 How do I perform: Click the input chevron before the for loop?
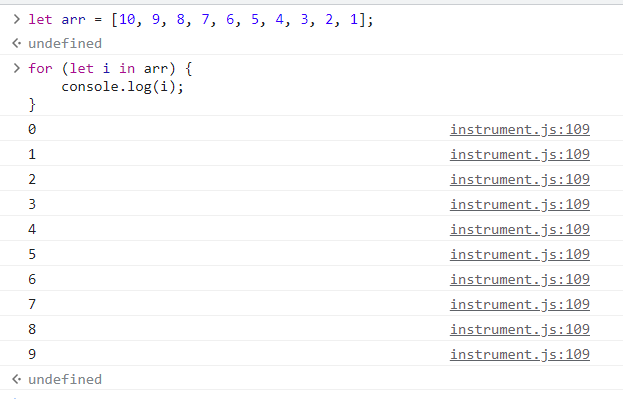coord(16,68)
